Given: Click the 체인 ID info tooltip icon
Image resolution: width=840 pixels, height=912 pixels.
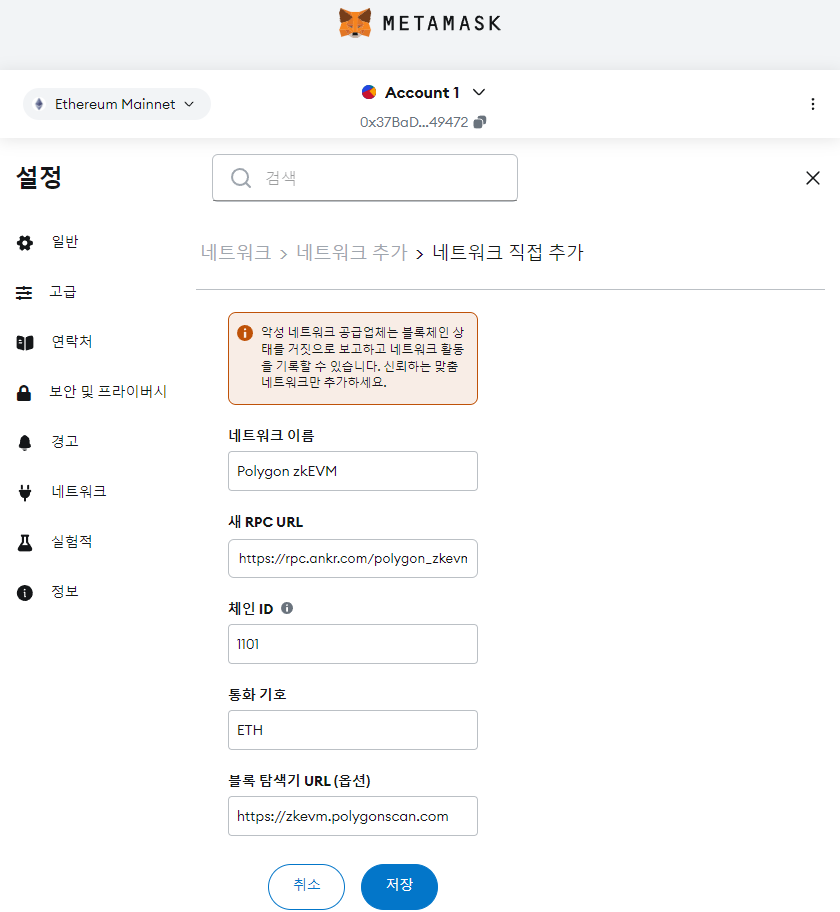Looking at the screenshot, I should pos(287,608).
